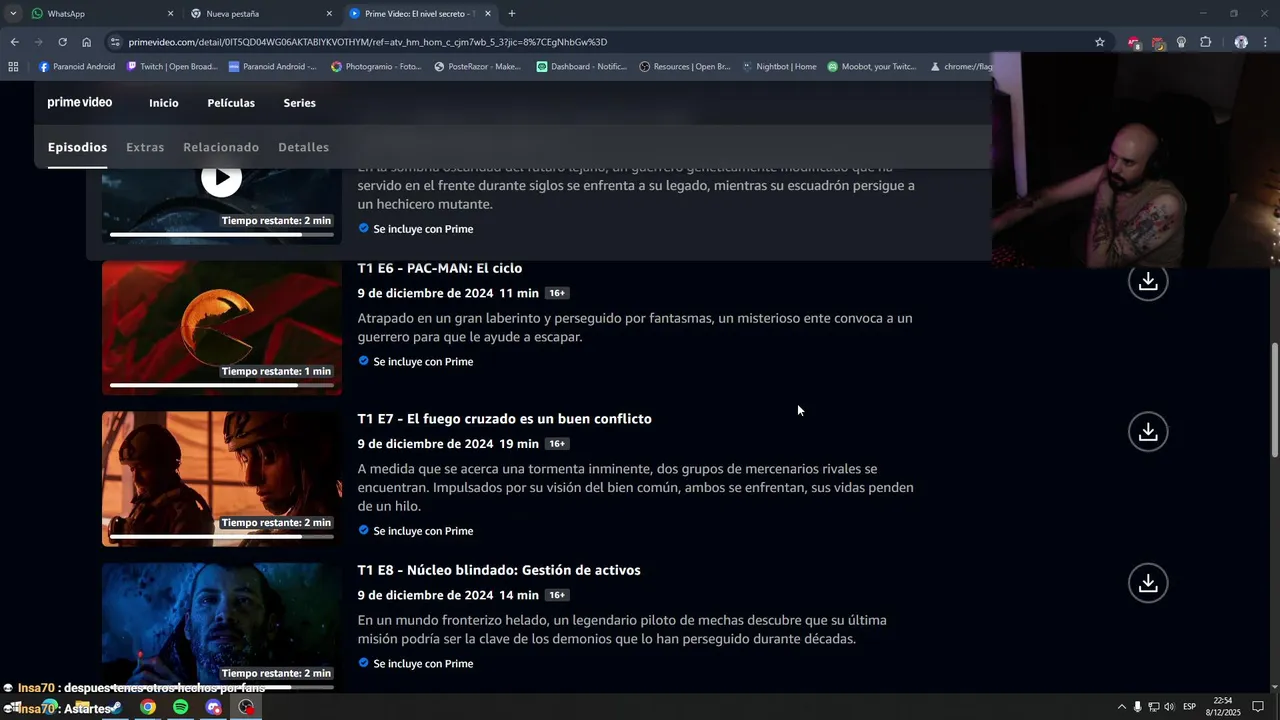Open the Extensions puzzle icon
This screenshot has width=1280, height=720.
click(1205, 42)
